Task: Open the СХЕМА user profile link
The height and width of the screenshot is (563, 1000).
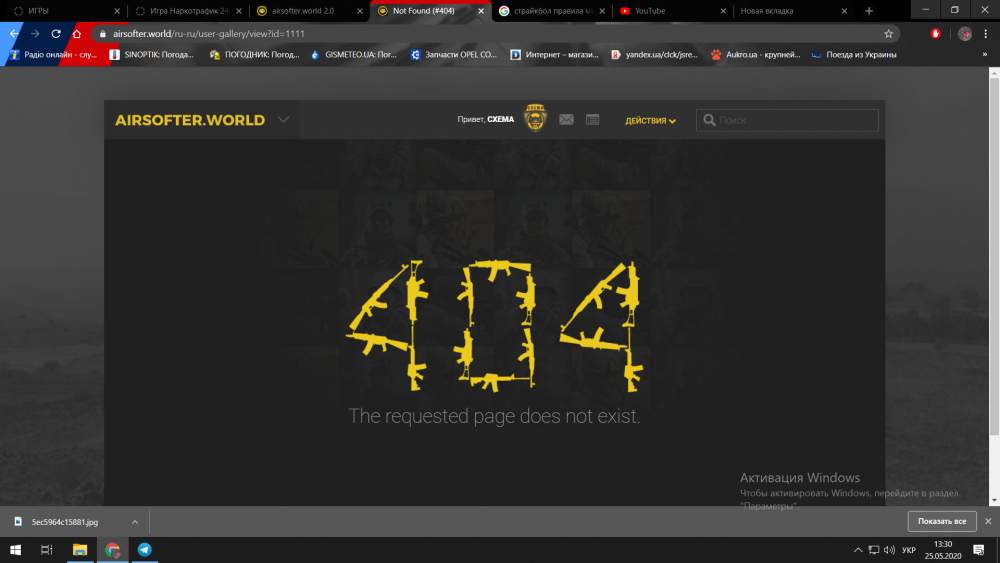Action: [x=501, y=119]
